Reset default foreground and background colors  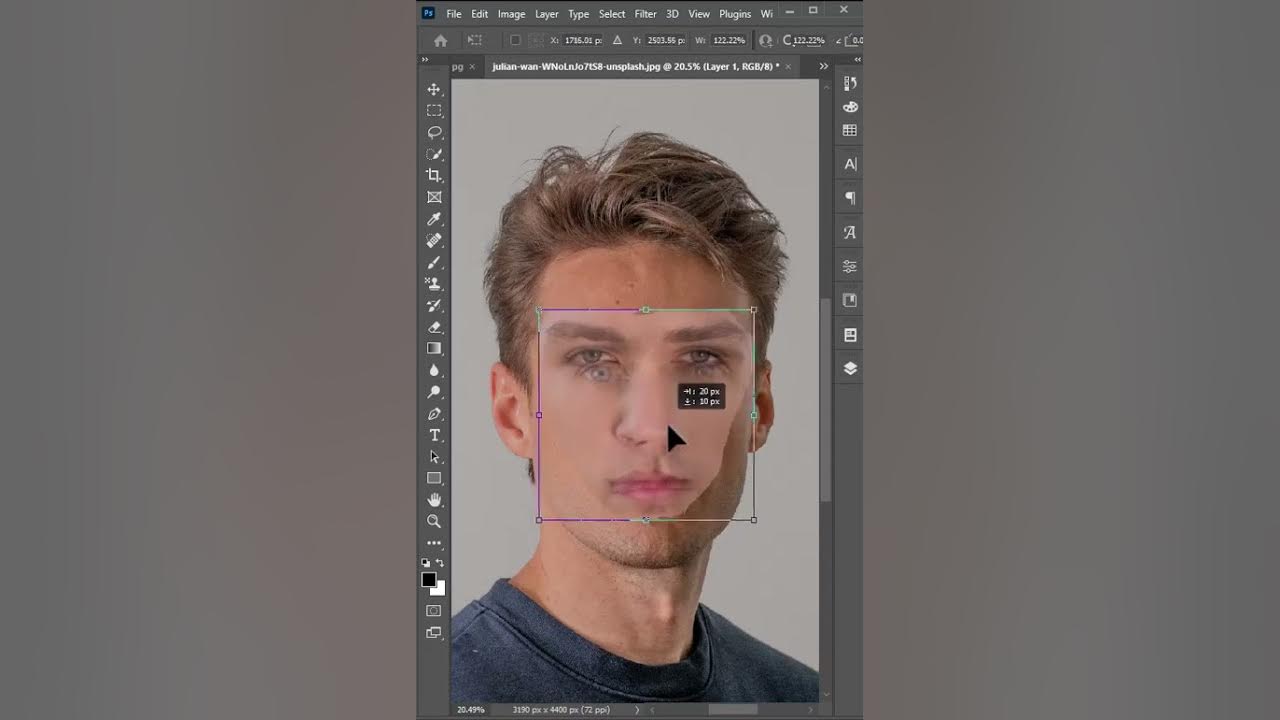tap(425, 563)
